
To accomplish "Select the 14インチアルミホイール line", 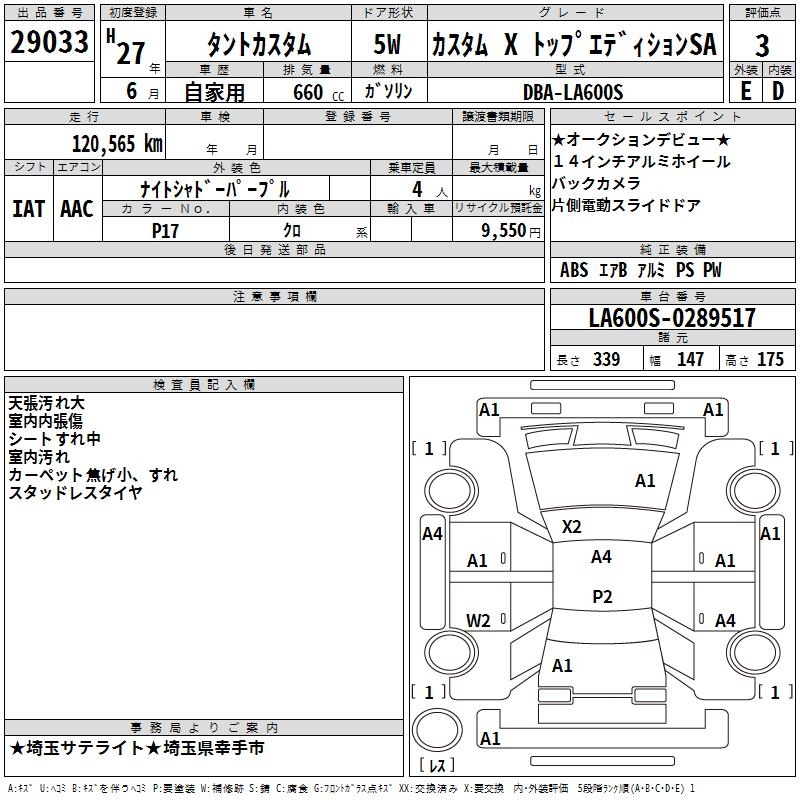I will [641, 162].
